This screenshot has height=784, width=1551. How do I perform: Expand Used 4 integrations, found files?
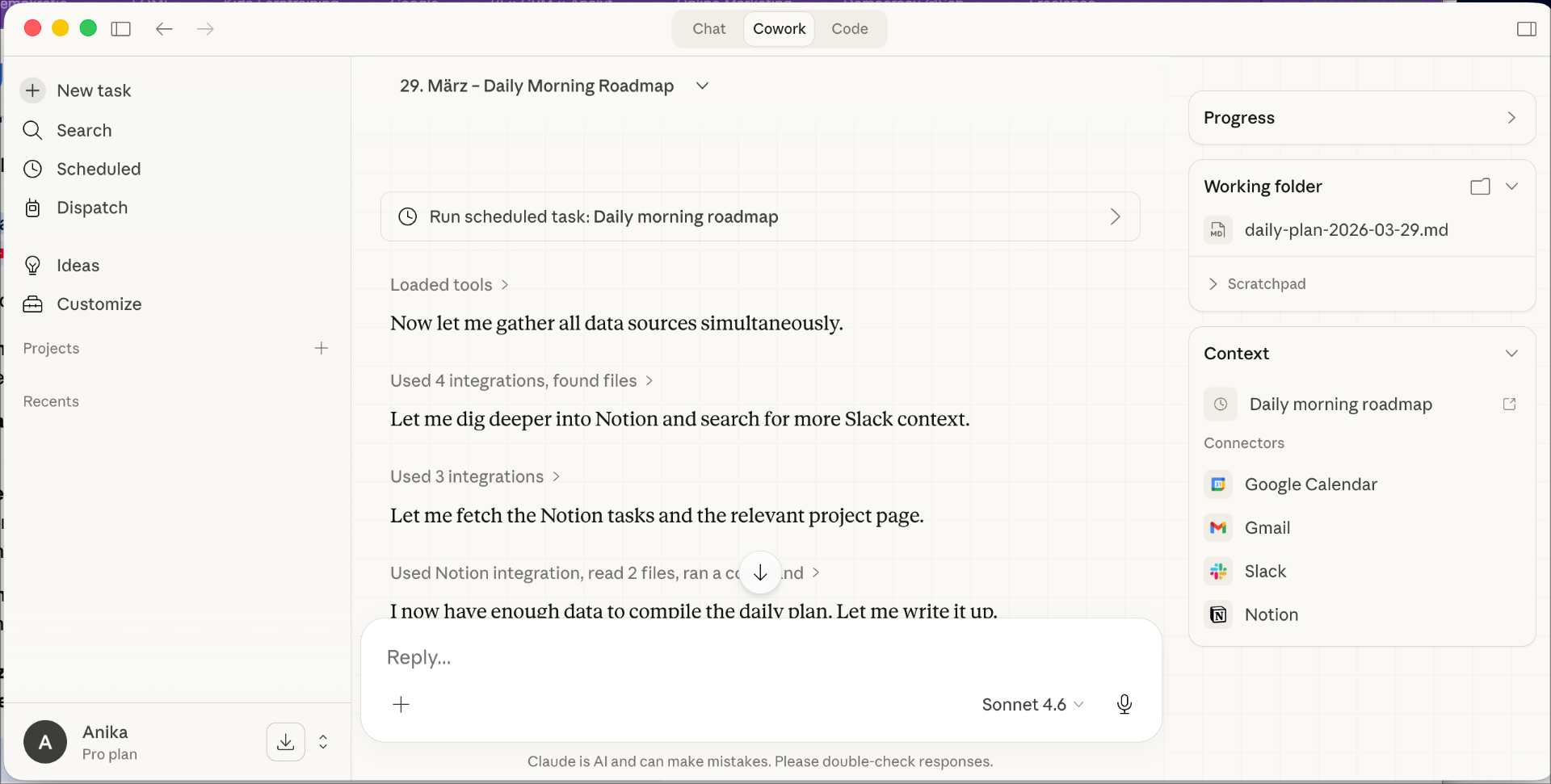coord(522,381)
